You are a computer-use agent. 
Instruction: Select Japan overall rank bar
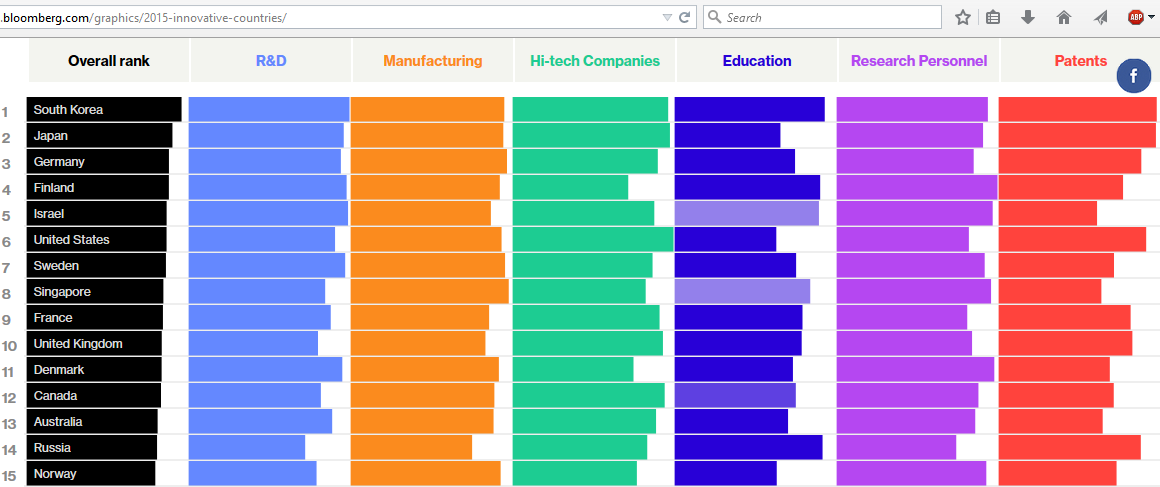coord(100,135)
